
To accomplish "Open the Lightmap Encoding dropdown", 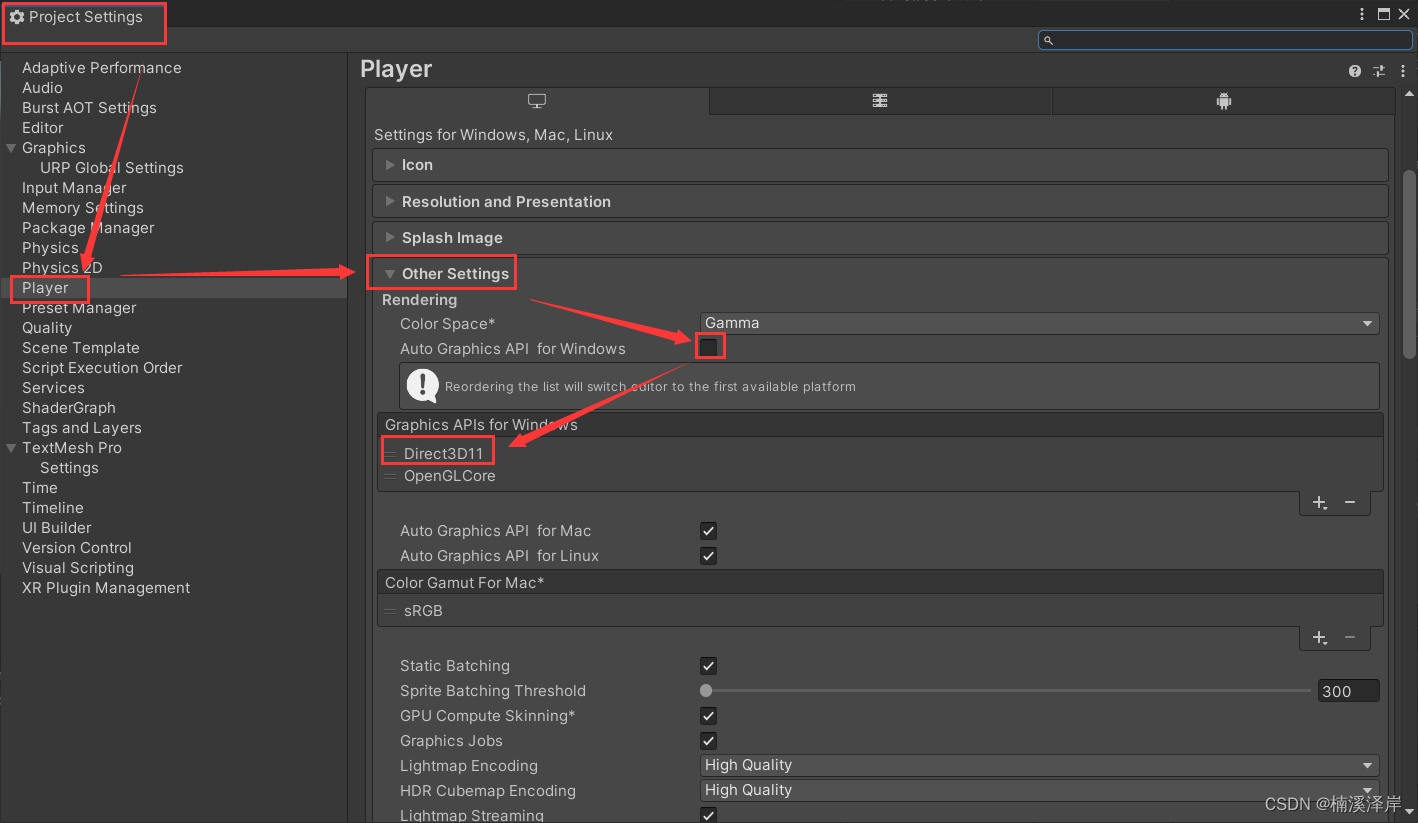I will (1040, 765).
